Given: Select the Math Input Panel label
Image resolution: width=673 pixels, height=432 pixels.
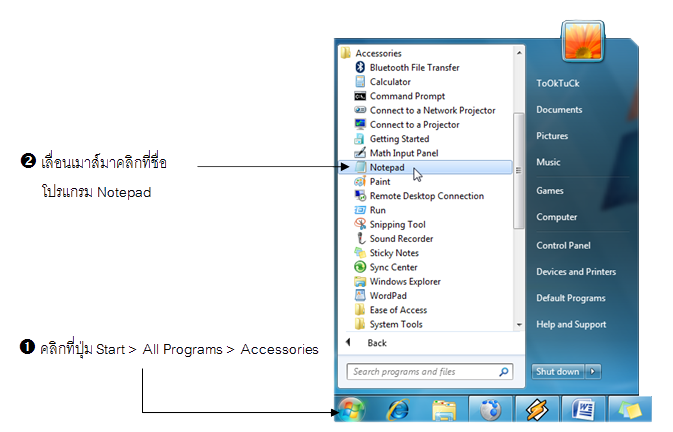Looking at the screenshot, I should coord(404,153).
